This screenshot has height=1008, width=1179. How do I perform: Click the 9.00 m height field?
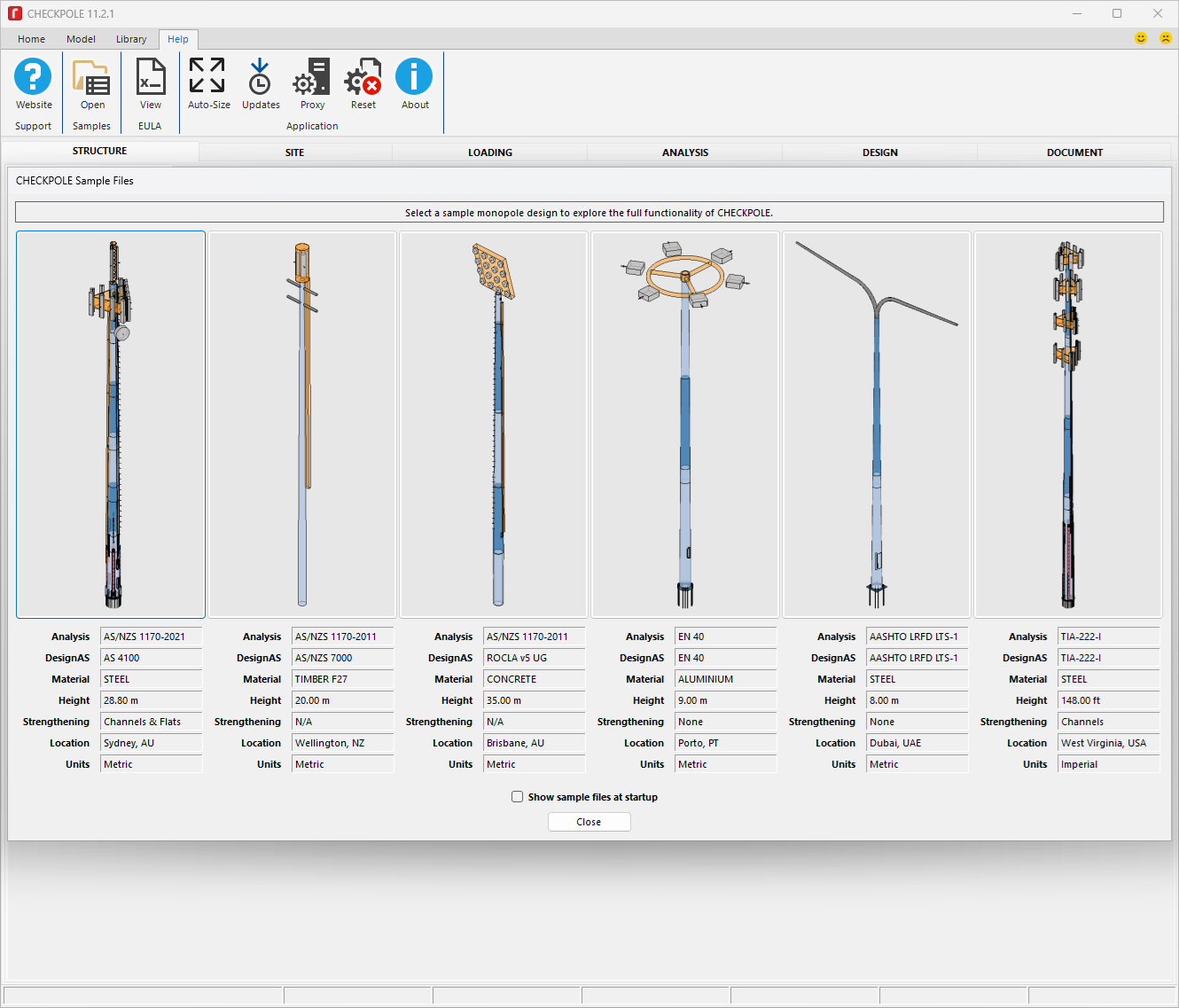point(726,700)
